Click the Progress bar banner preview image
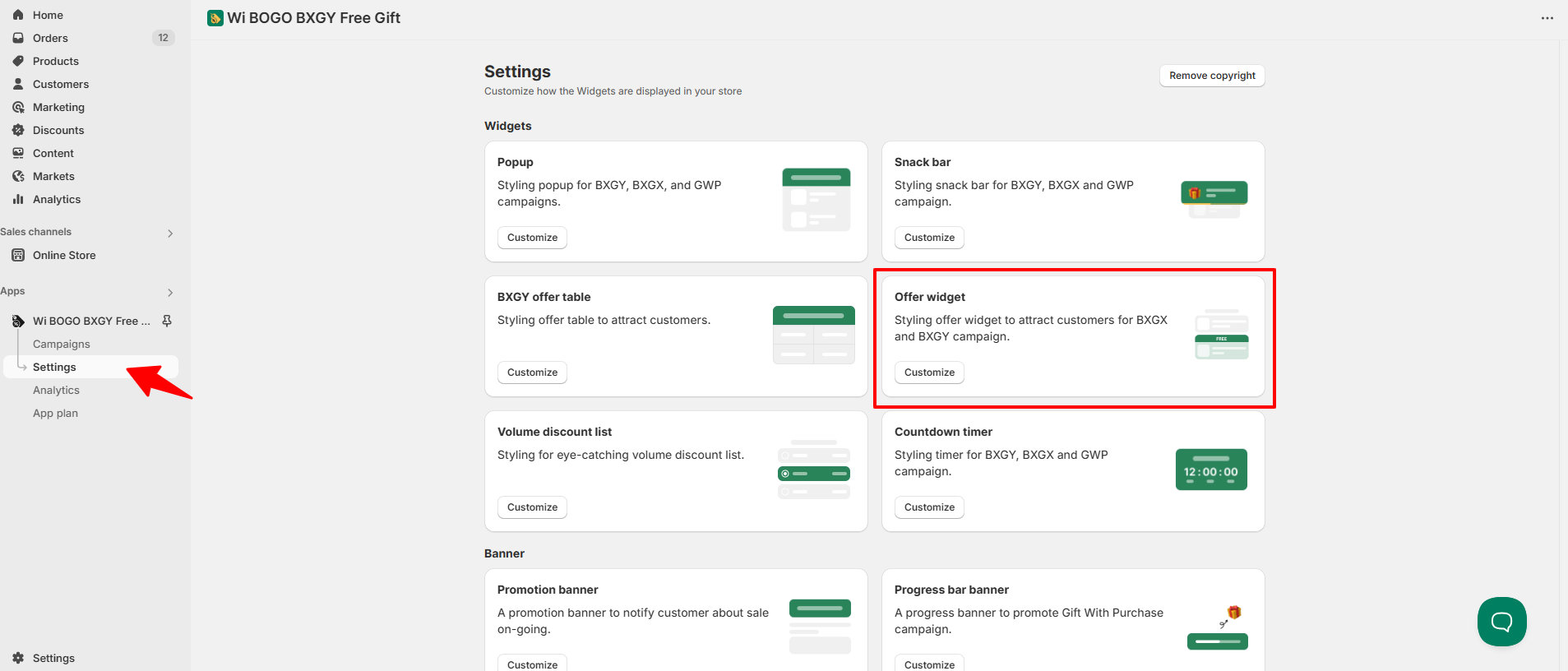Screen dimensions: 1568x671 pyautogui.click(x=1218, y=627)
